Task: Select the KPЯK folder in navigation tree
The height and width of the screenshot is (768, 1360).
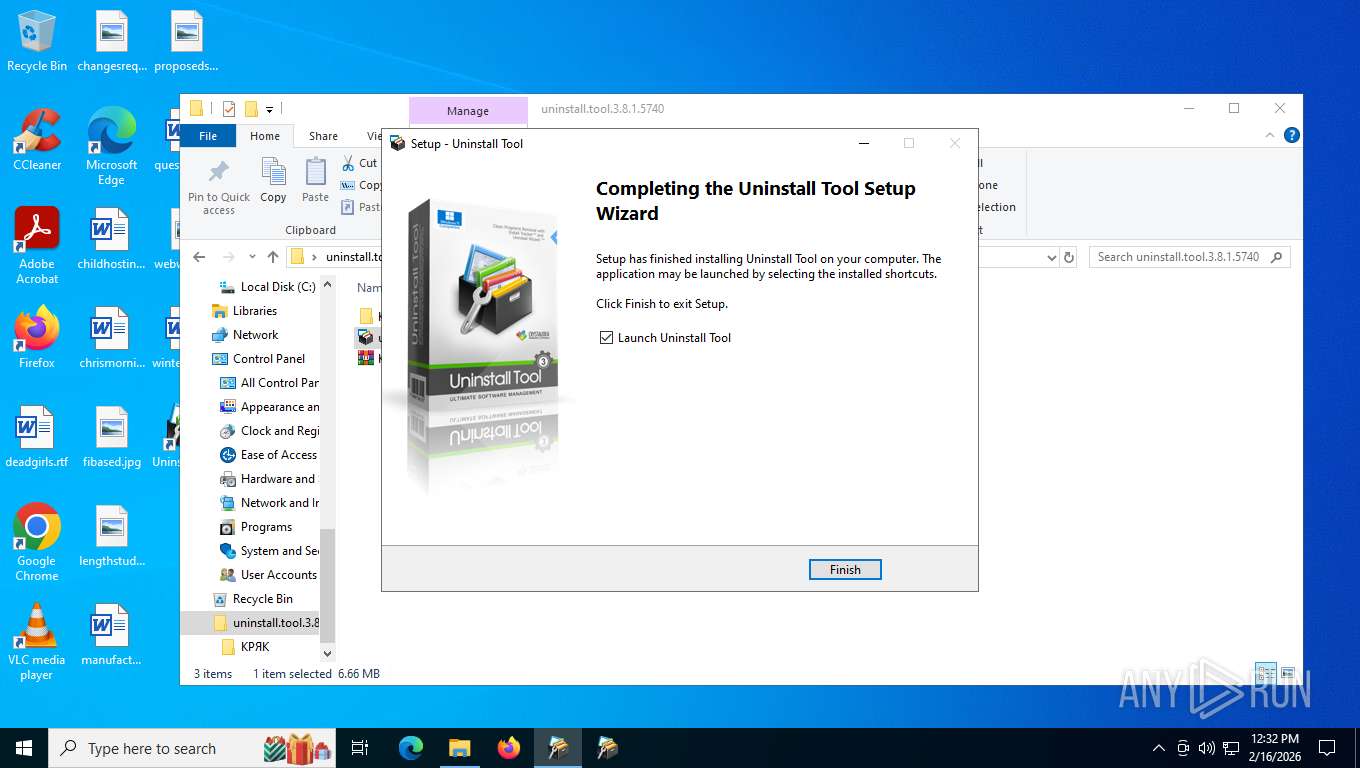Action: 245,647
